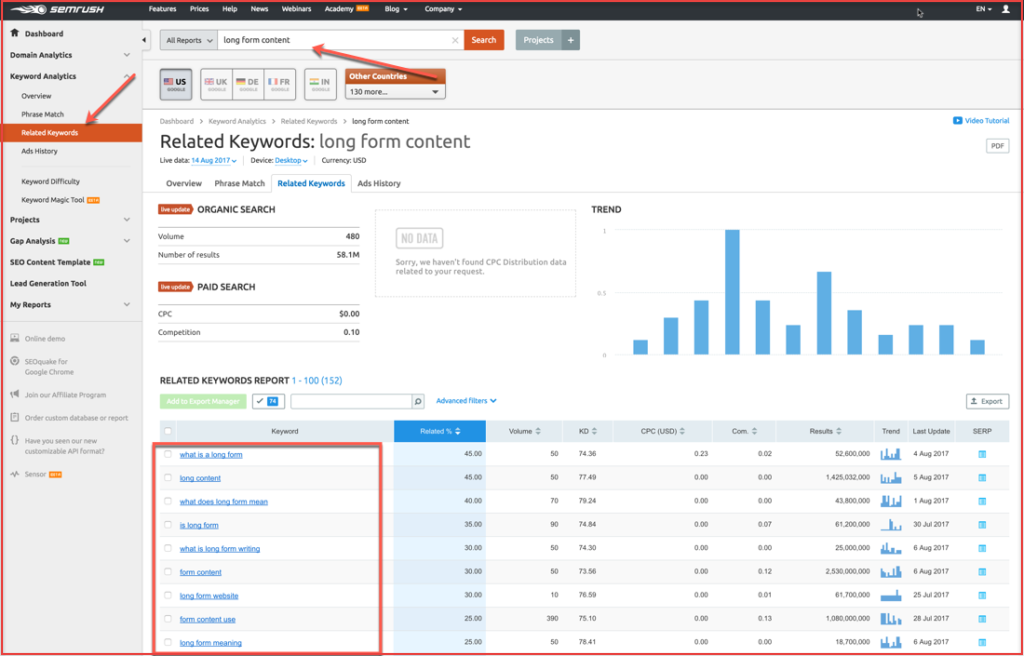The image size is (1024, 656).
Task: Expand the Other Countries dropdown
Action: (394, 92)
